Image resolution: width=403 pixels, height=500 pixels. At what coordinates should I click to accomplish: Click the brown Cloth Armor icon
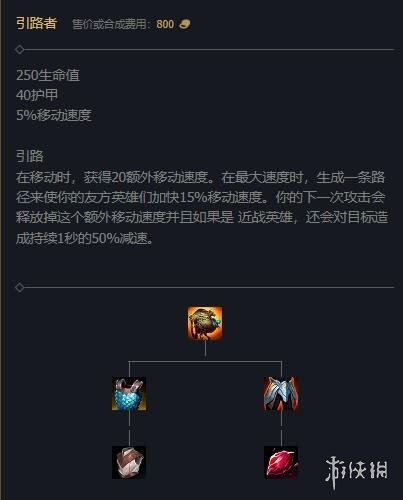[129, 462]
